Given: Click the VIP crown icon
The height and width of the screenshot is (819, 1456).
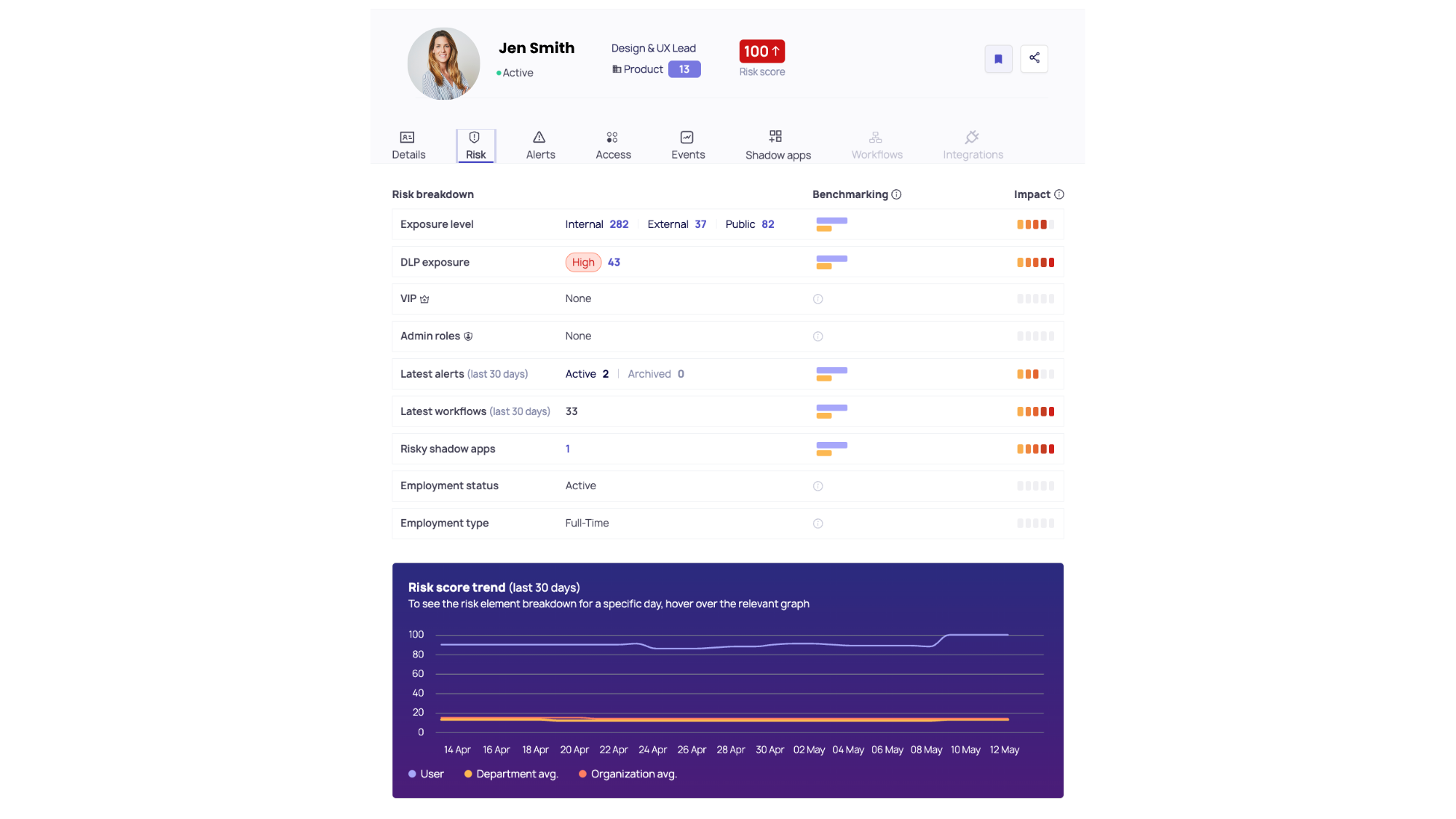Looking at the screenshot, I should tap(424, 299).
